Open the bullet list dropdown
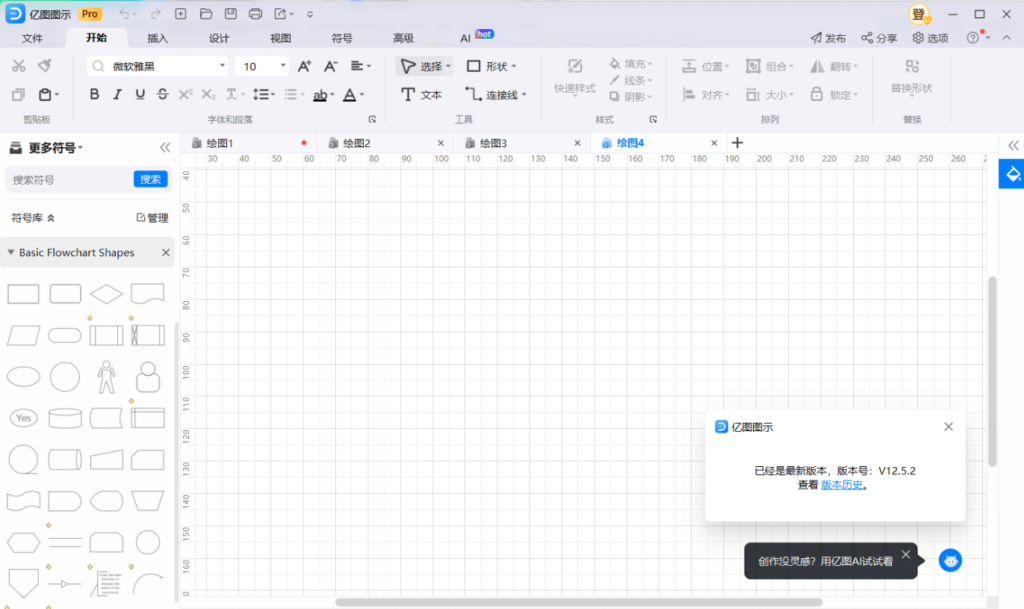 click(294, 95)
